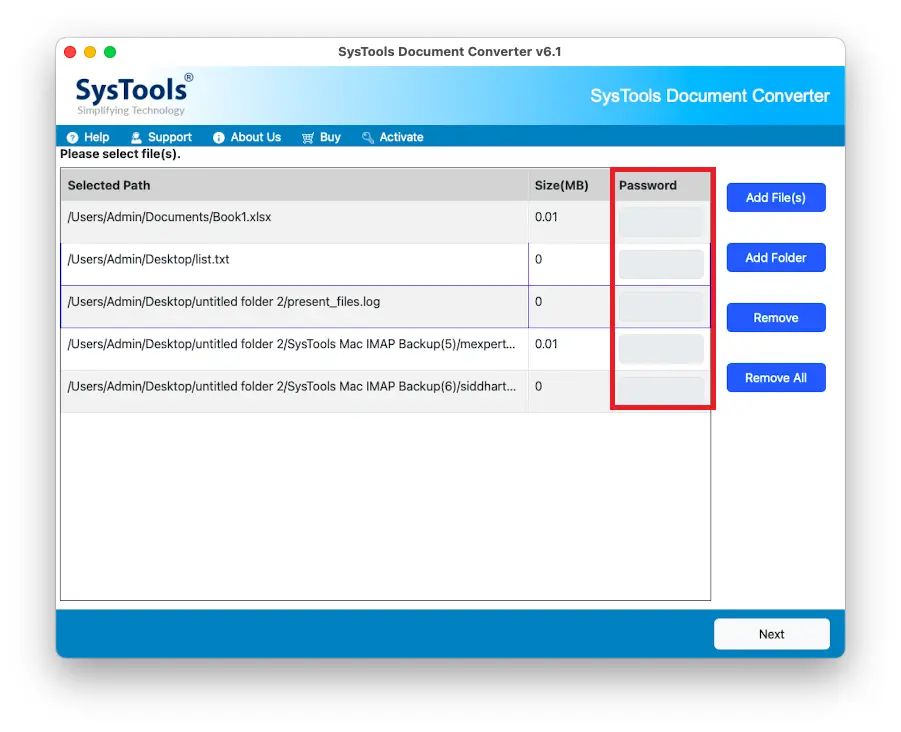901x732 pixels.
Task: Click the About Us info icon
Action: point(219,137)
